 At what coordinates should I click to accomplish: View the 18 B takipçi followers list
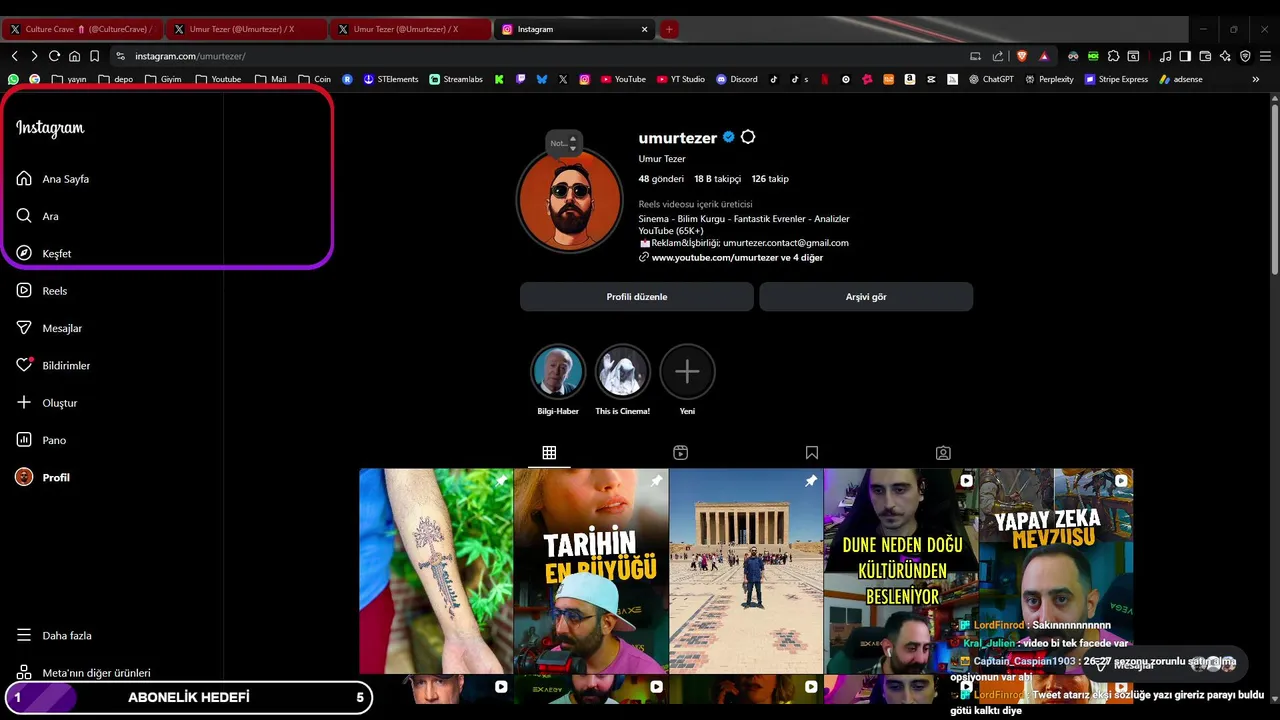pyautogui.click(x=717, y=179)
